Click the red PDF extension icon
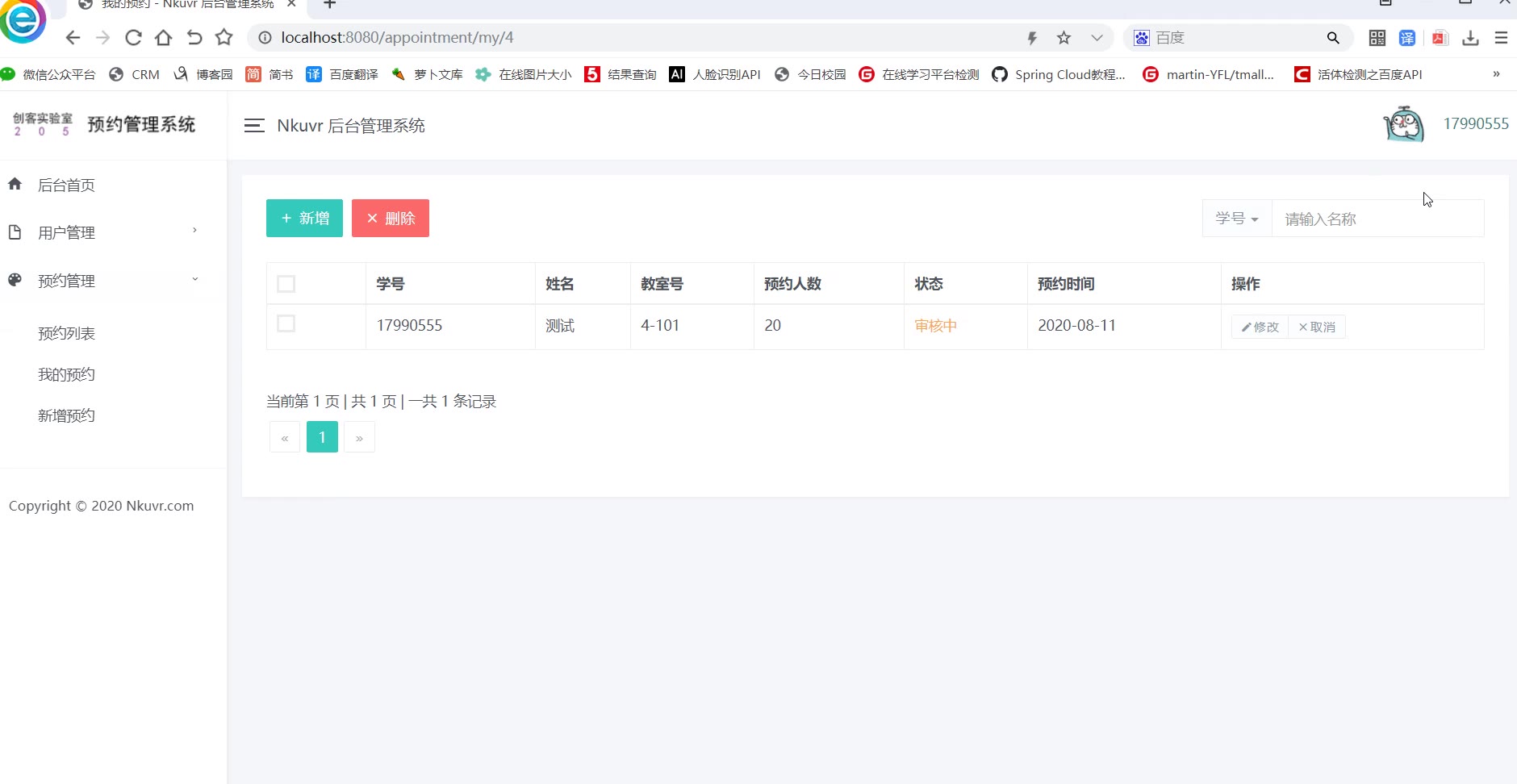Image resolution: width=1517 pixels, height=784 pixels. [x=1440, y=38]
